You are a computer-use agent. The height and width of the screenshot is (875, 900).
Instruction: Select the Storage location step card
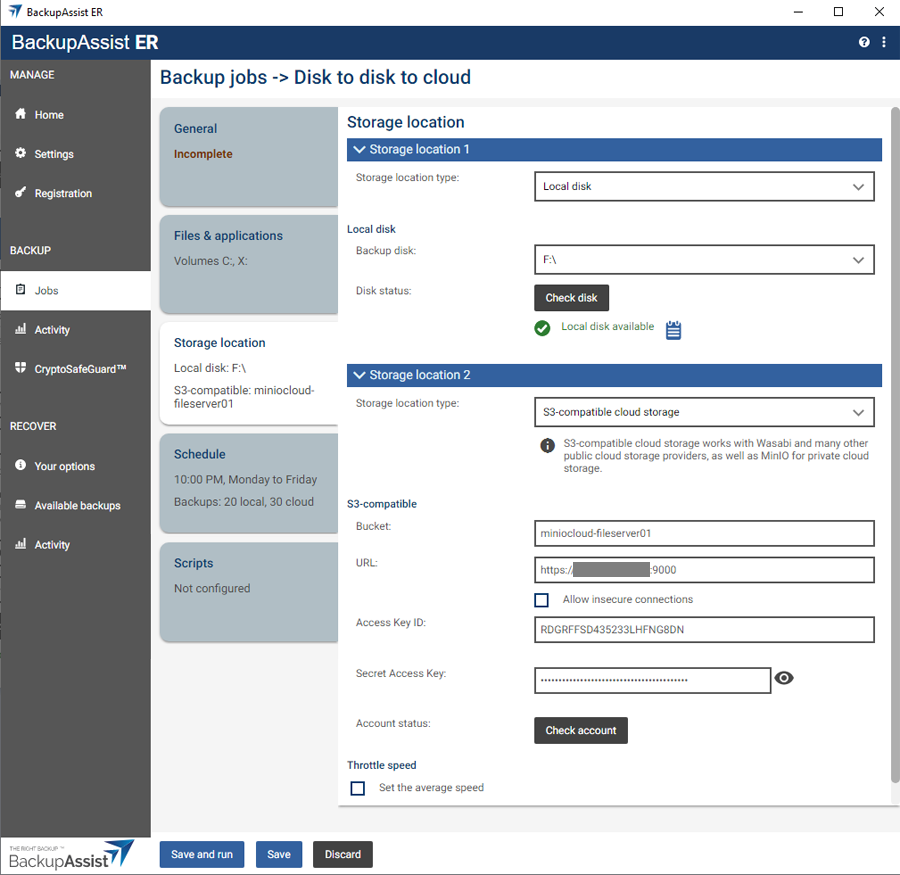pyautogui.click(x=249, y=373)
